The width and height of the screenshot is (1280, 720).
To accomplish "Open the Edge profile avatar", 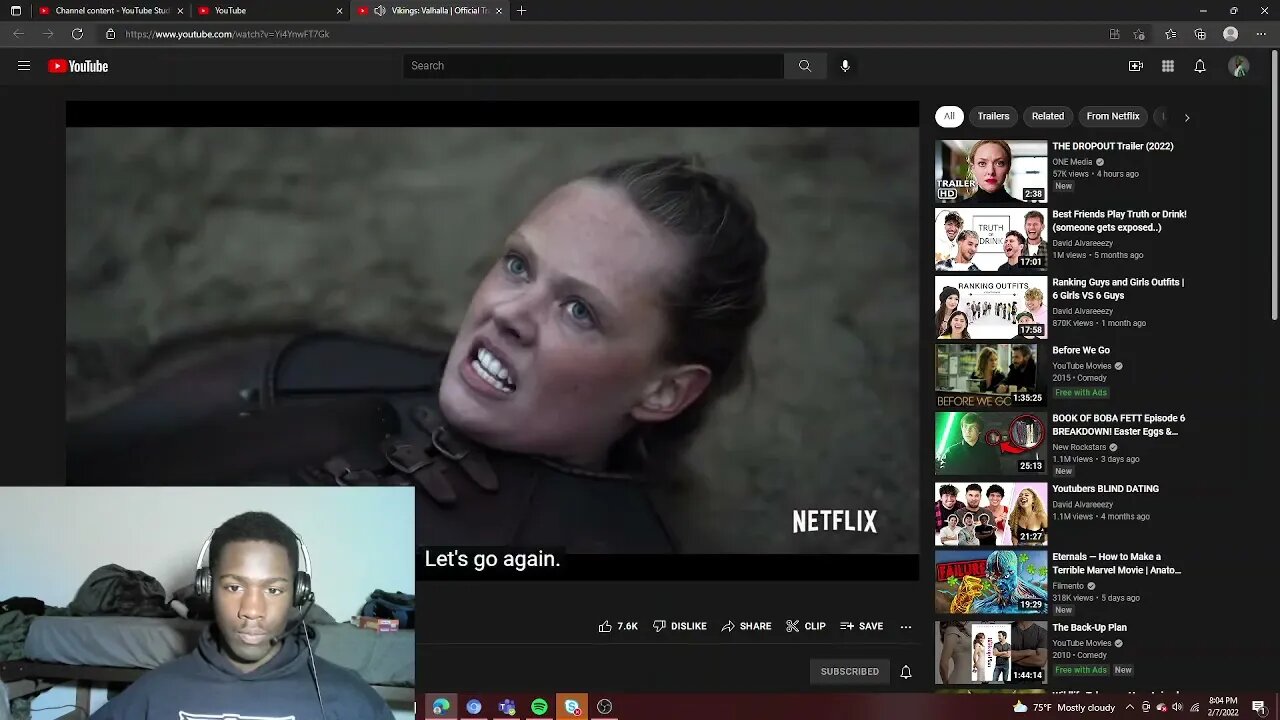I will [x=1231, y=34].
